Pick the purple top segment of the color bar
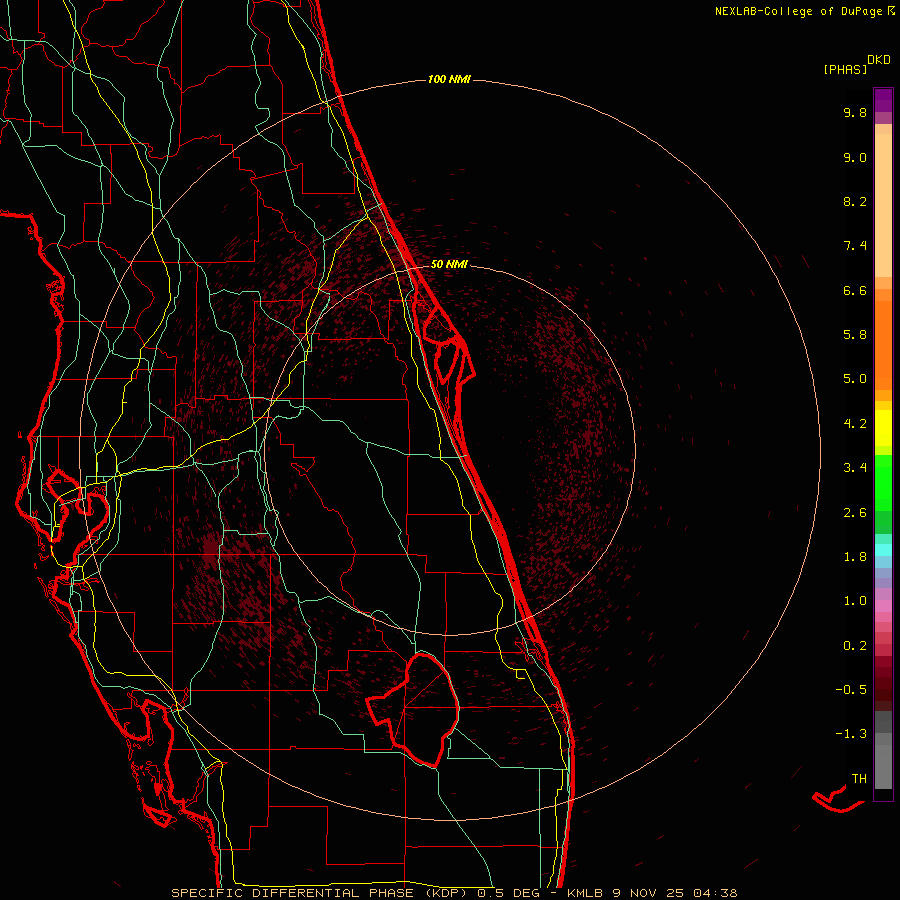900x900 pixels. click(x=883, y=100)
